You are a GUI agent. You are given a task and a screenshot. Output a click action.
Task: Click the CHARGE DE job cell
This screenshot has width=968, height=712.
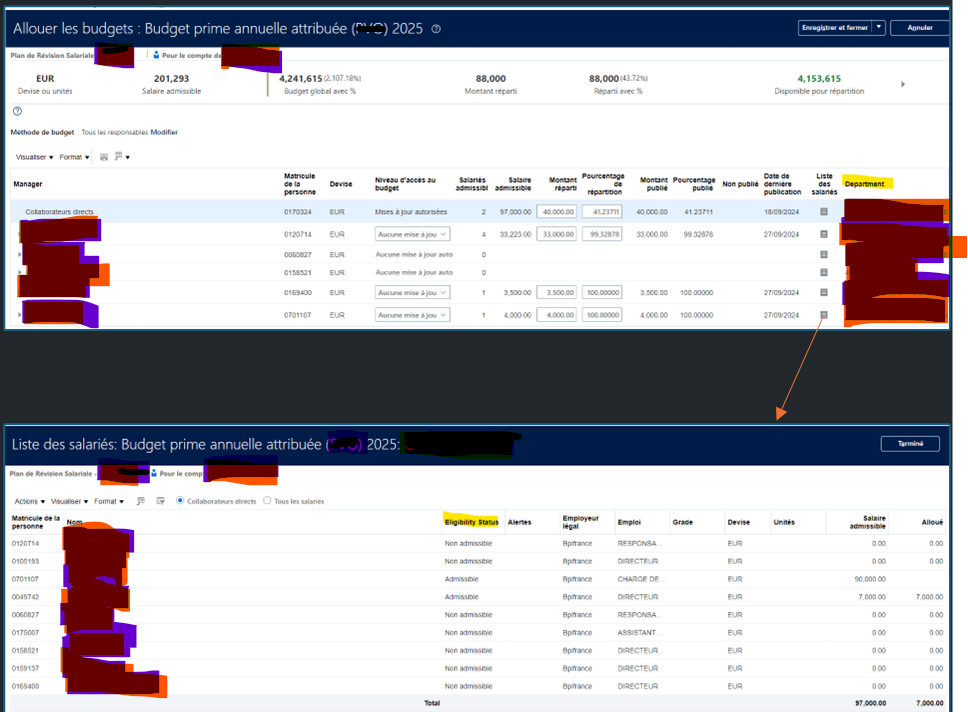(x=641, y=579)
